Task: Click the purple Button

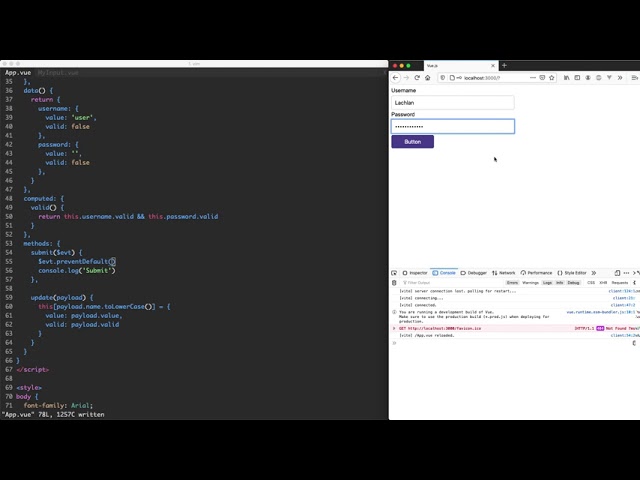Action: click(413, 142)
